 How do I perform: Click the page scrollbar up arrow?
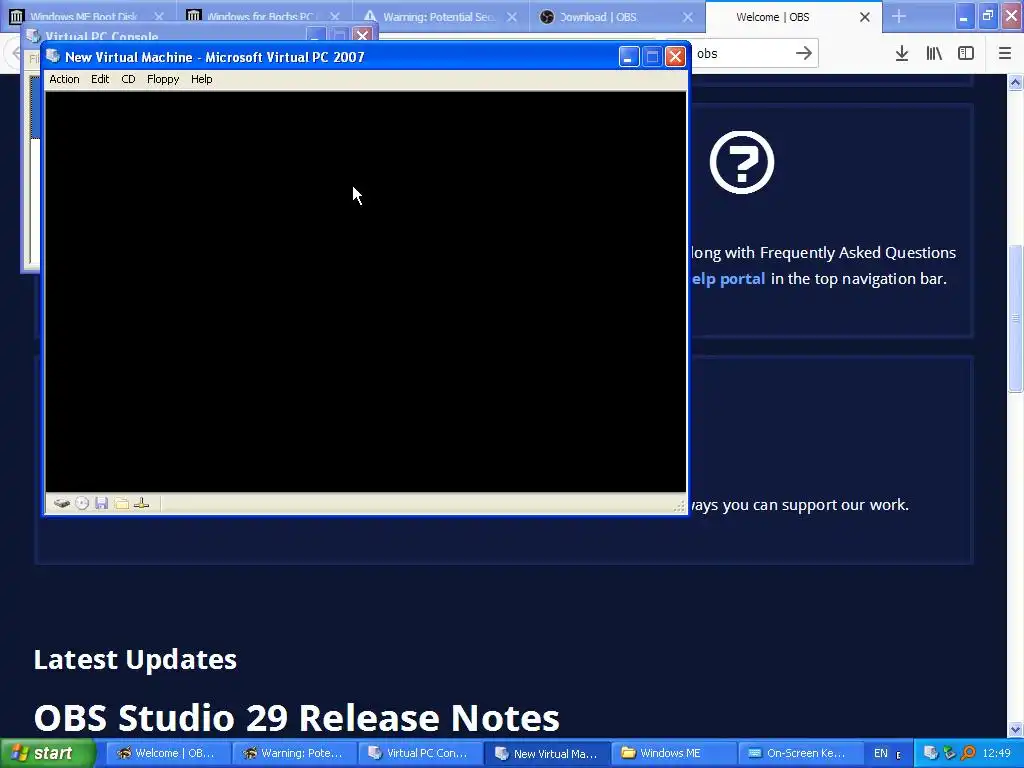pos(1015,82)
